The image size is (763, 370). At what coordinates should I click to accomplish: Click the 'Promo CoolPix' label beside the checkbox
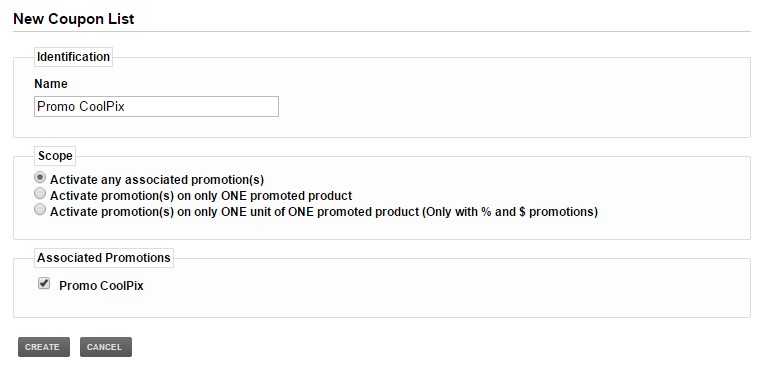click(x=101, y=286)
